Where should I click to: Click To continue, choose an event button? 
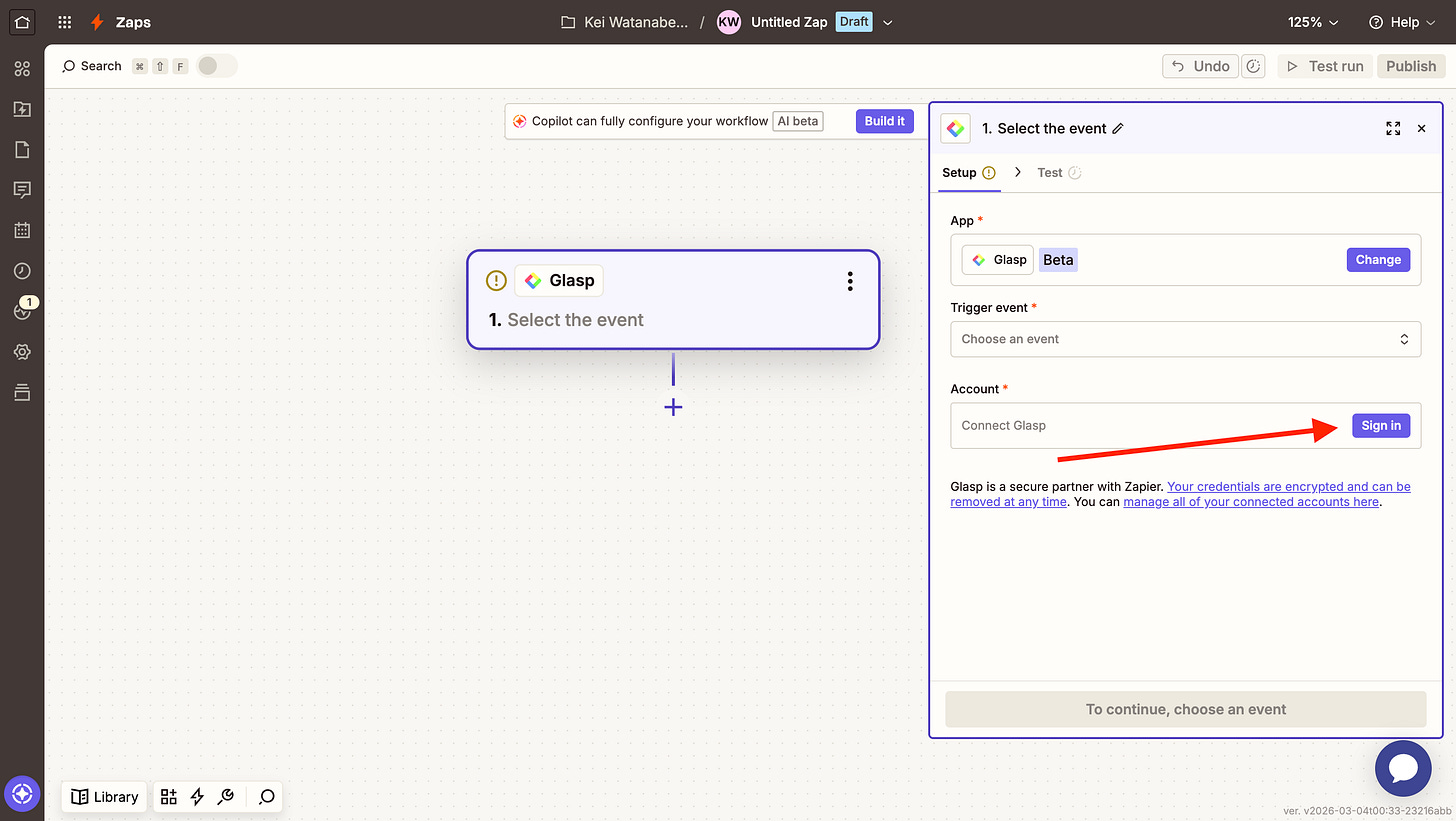(x=1186, y=709)
